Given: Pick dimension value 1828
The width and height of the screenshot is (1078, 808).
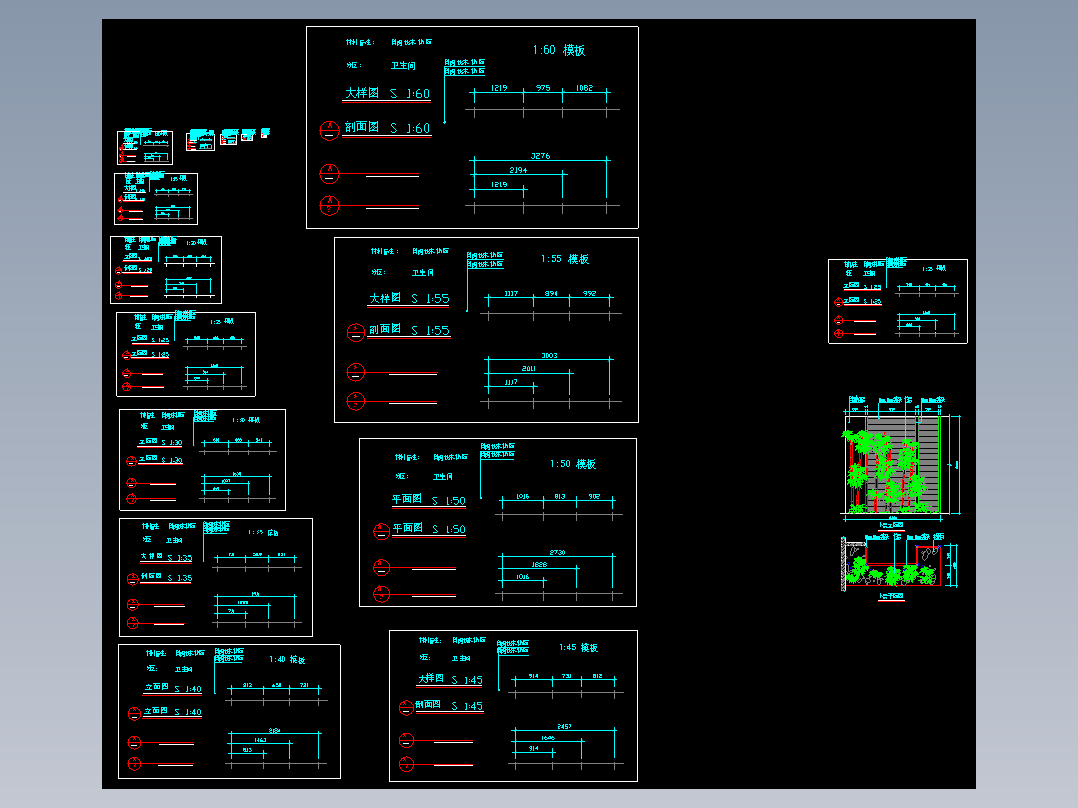Looking at the screenshot, I should [x=539, y=565].
